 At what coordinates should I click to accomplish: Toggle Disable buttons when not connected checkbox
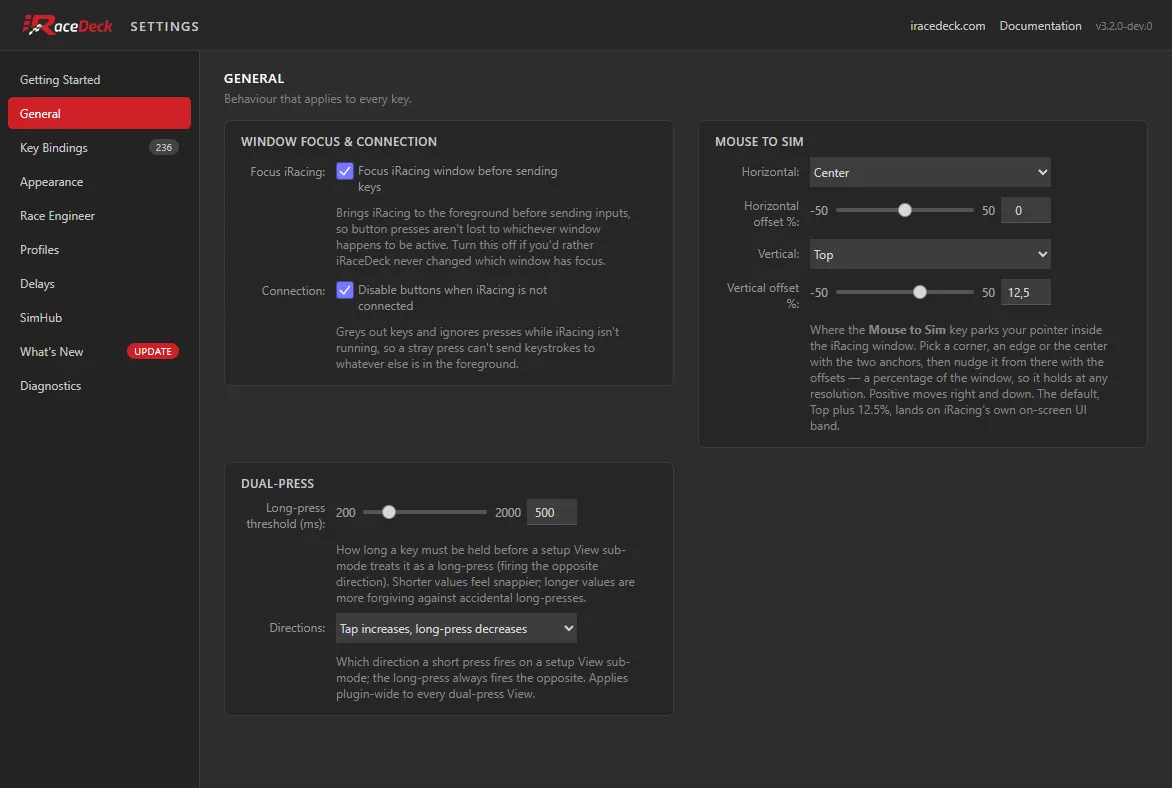click(345, 290)
